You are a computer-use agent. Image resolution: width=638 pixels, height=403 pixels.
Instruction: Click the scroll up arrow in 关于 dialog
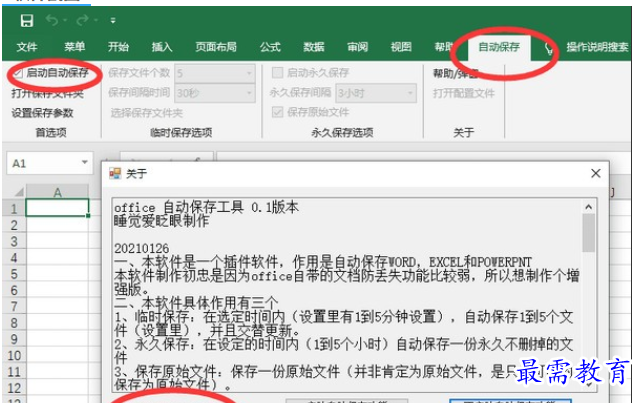tap(588, 207)
